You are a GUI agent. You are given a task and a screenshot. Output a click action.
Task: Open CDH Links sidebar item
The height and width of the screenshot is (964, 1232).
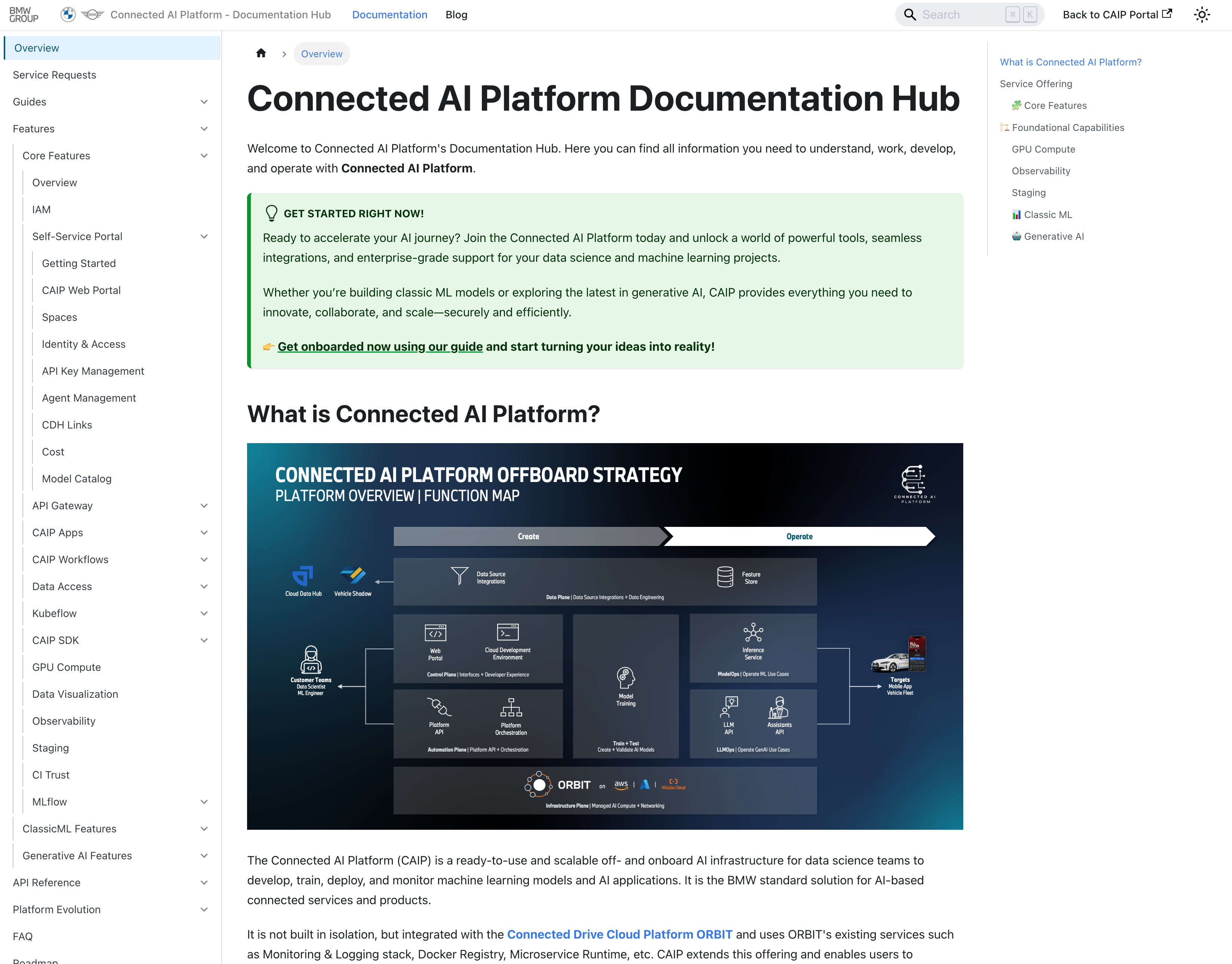click(x=67, y=425)
